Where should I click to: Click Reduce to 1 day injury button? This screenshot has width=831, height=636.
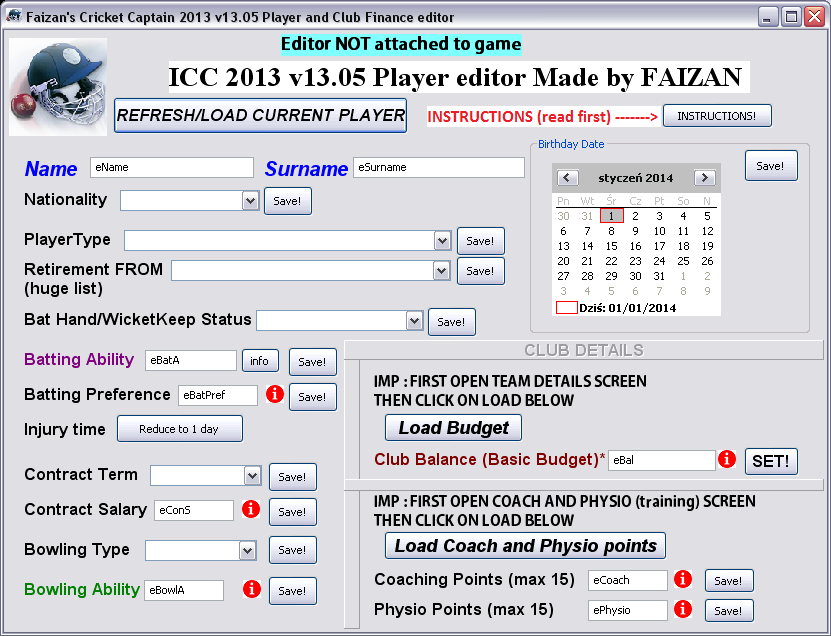[180, 429]
